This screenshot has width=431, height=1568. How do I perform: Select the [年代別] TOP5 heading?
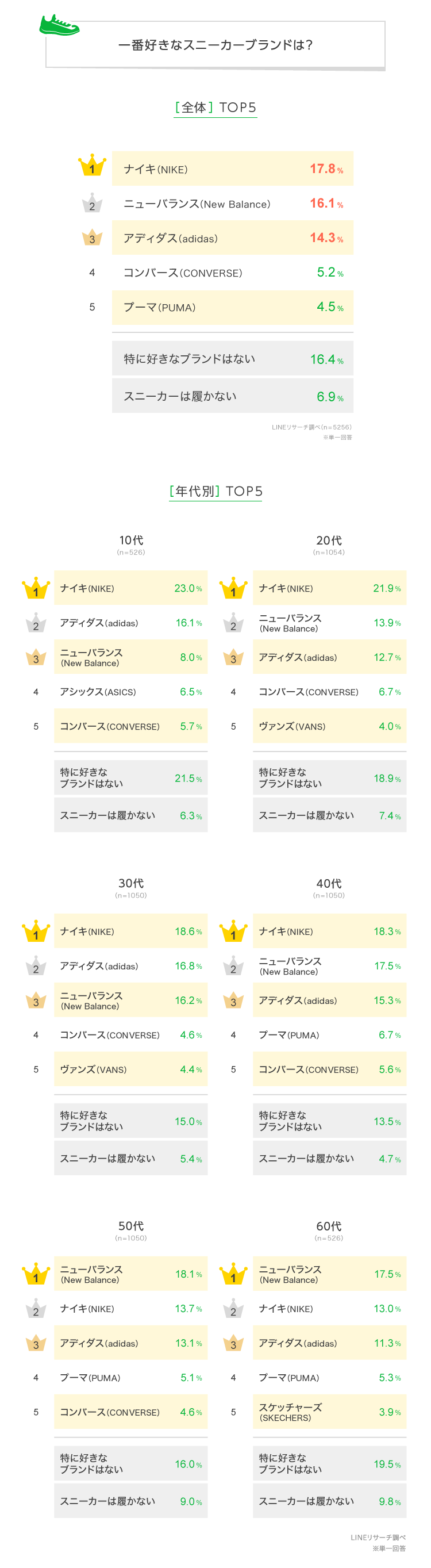215,491
